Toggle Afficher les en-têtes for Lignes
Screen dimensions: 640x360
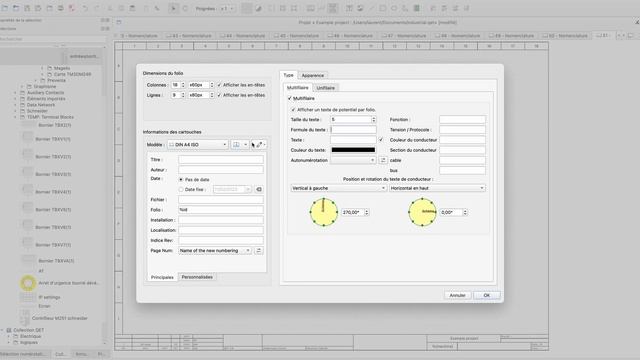coord(219,95)
